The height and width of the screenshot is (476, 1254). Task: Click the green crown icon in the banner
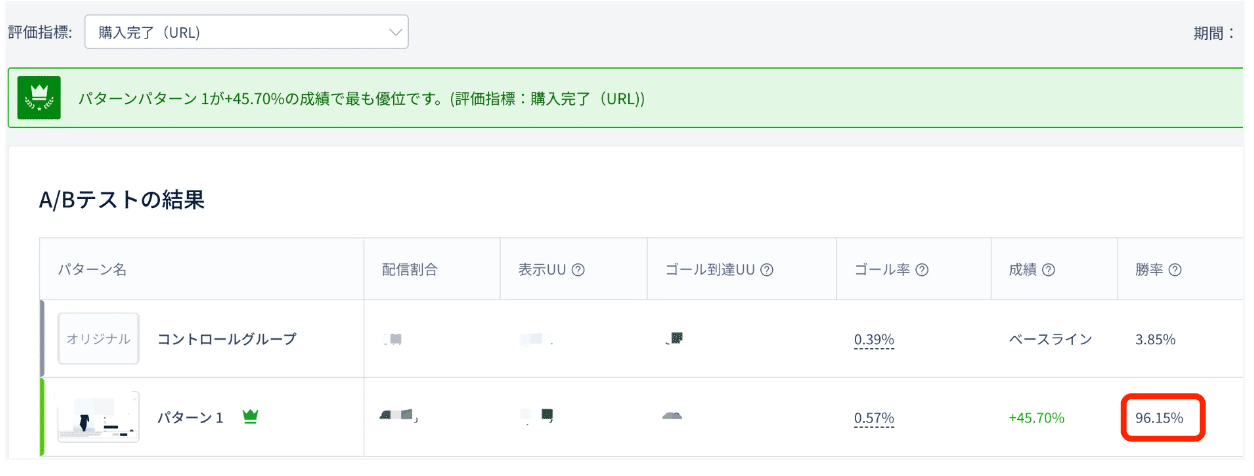click(40, 98)
